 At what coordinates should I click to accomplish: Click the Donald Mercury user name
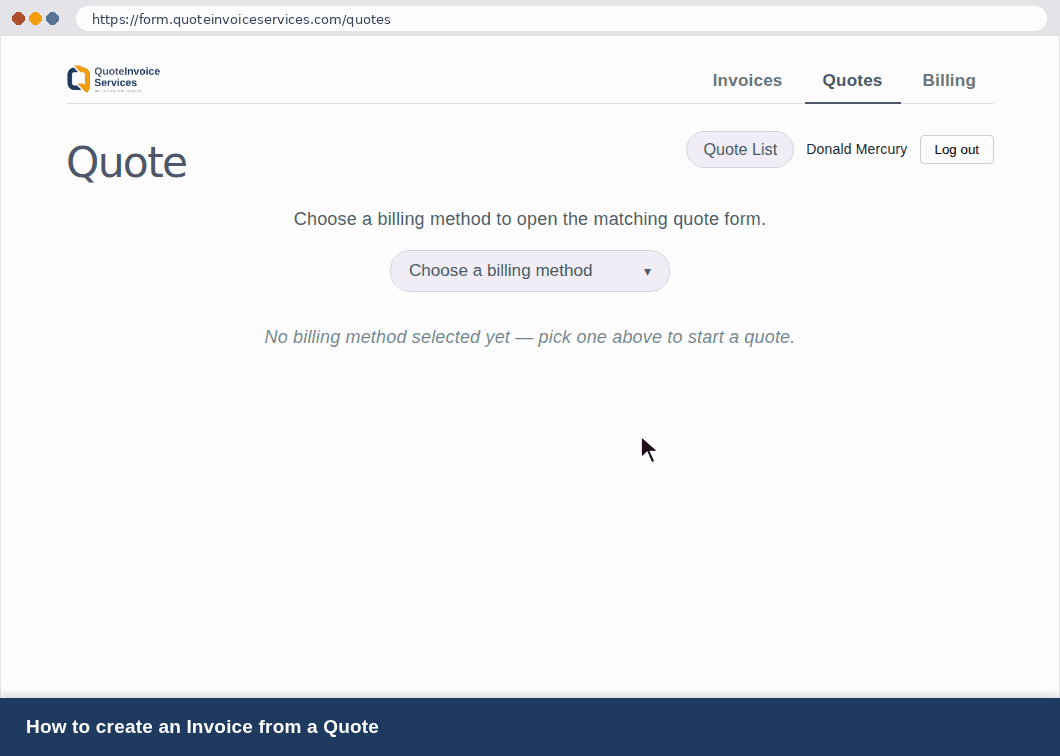pos(857,149)
